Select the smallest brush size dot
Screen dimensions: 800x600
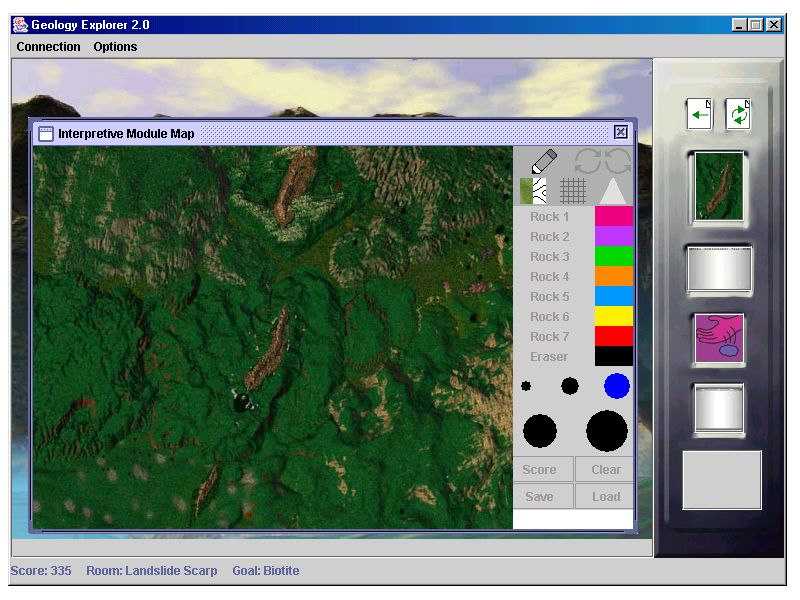(526, 386)
